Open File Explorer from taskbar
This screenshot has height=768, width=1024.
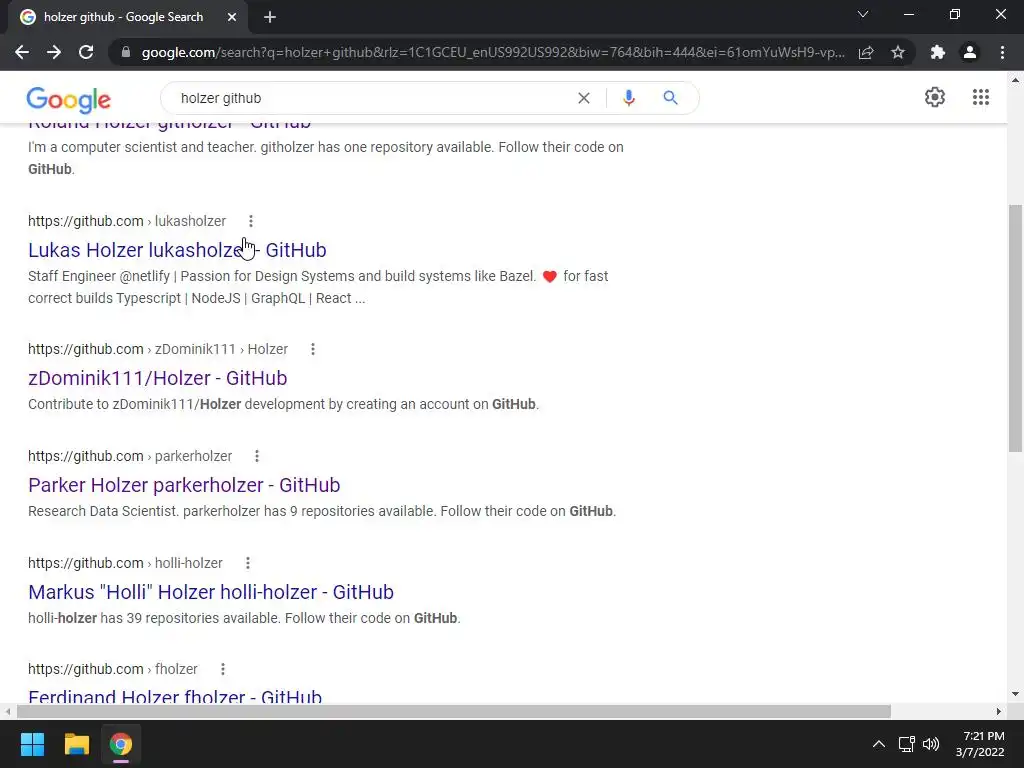76,744
